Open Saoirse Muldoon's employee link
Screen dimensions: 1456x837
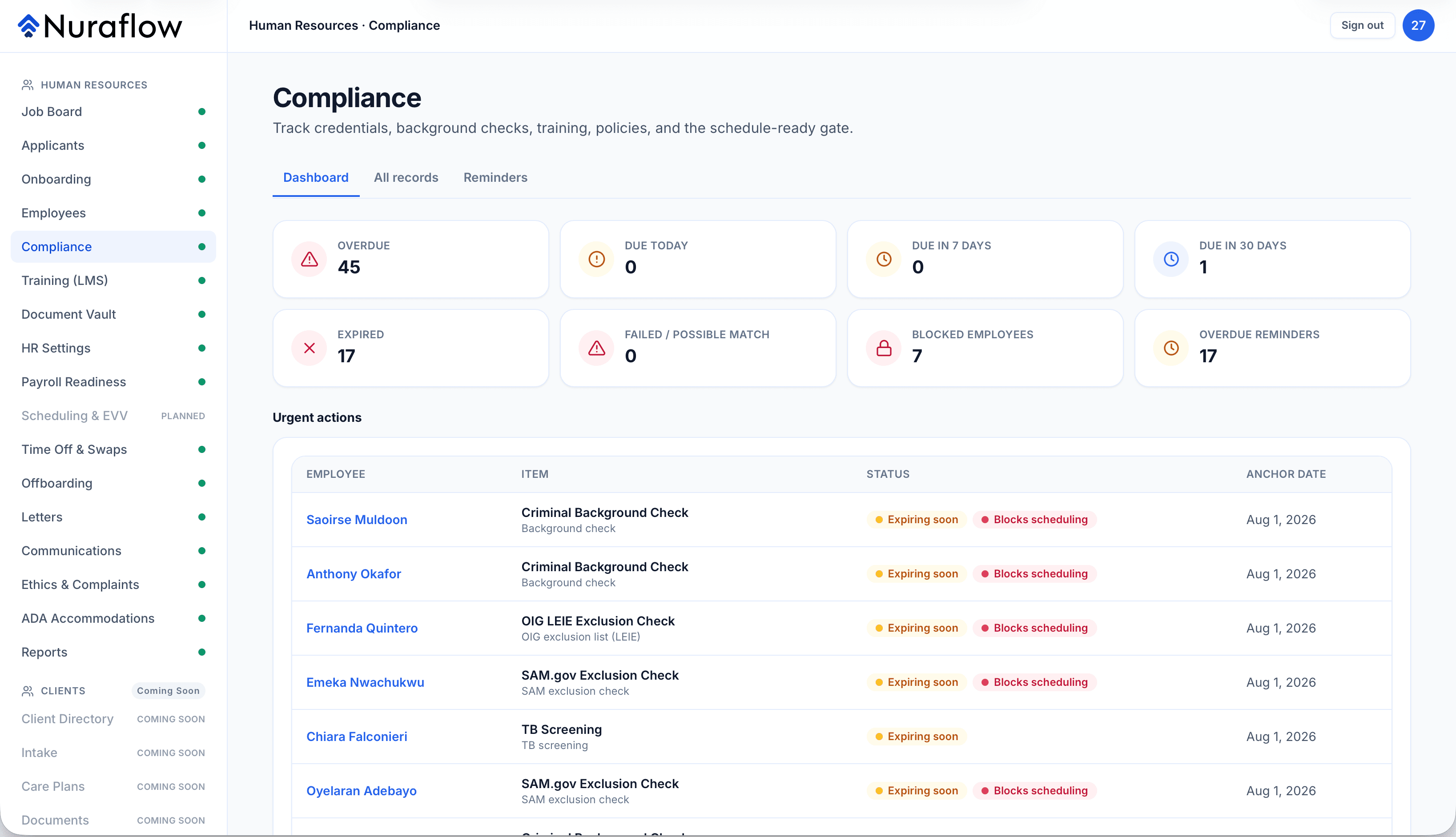pyautogui.click(x=357, y=520)
